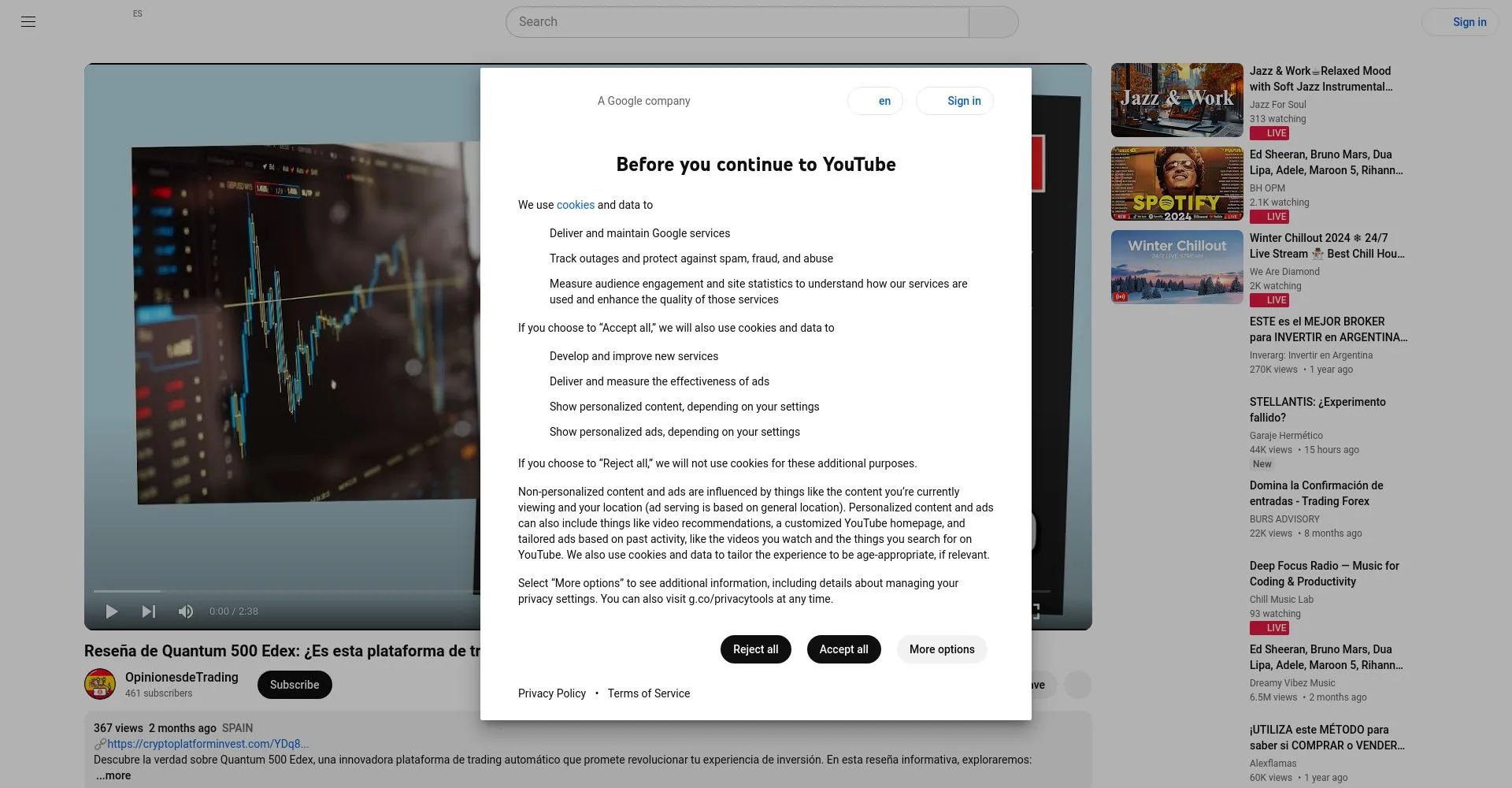
Task: Open the hamburger guide menu
Action: point(28,22)
